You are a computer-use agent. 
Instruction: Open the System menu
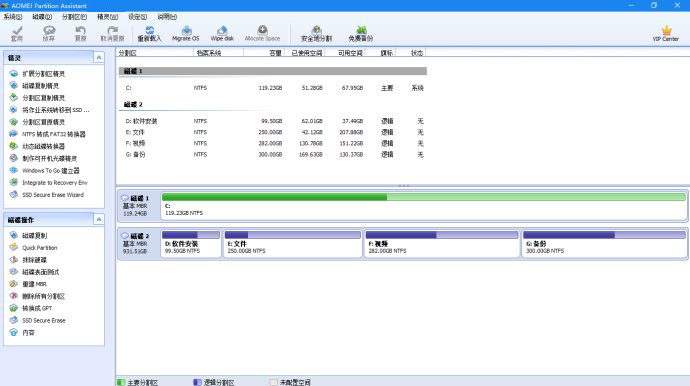tap(13, 17)
